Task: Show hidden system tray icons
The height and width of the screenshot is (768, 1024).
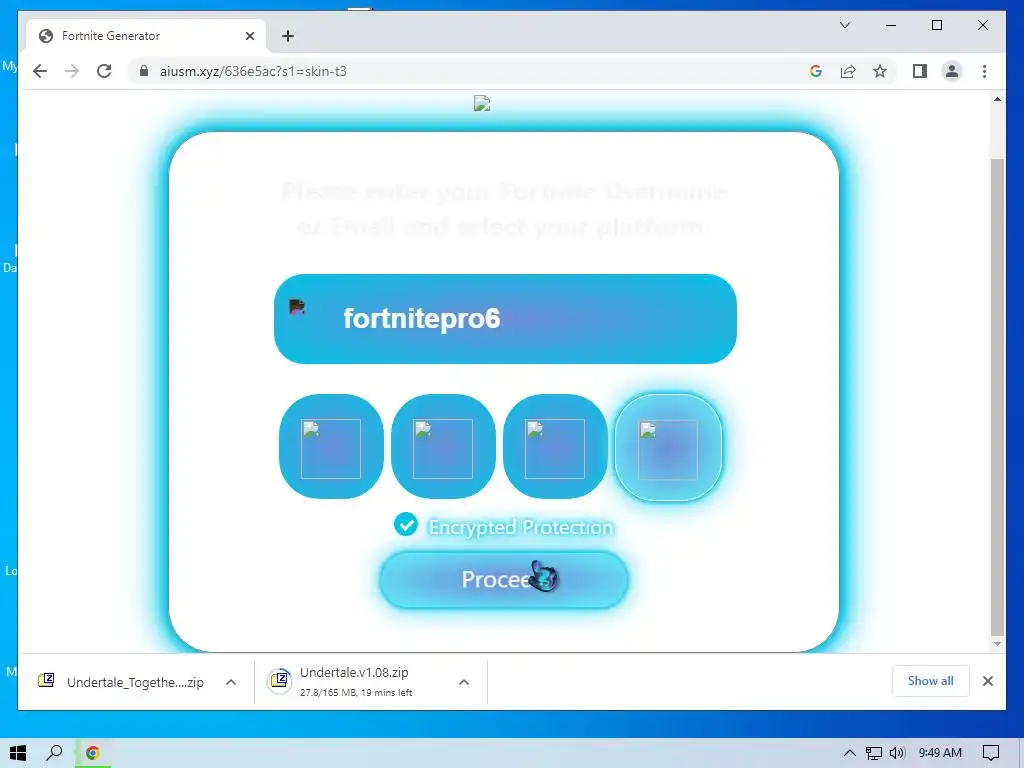Action: (x=849, y=753)
